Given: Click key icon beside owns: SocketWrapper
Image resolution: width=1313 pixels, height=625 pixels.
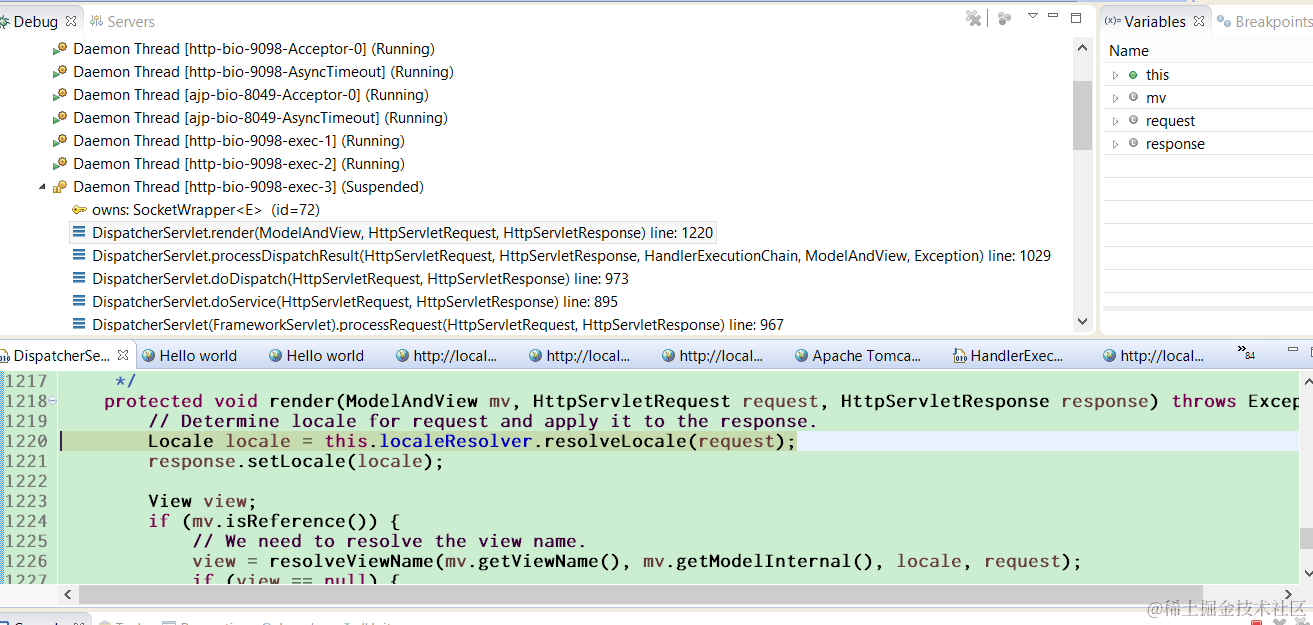Looking at the screenshot, I should tap(79, 210).
